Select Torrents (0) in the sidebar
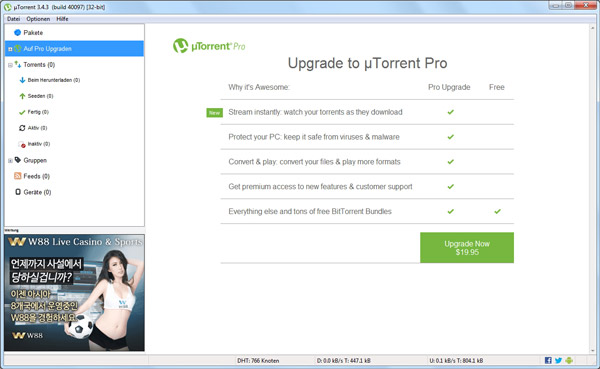 point(39,65)
